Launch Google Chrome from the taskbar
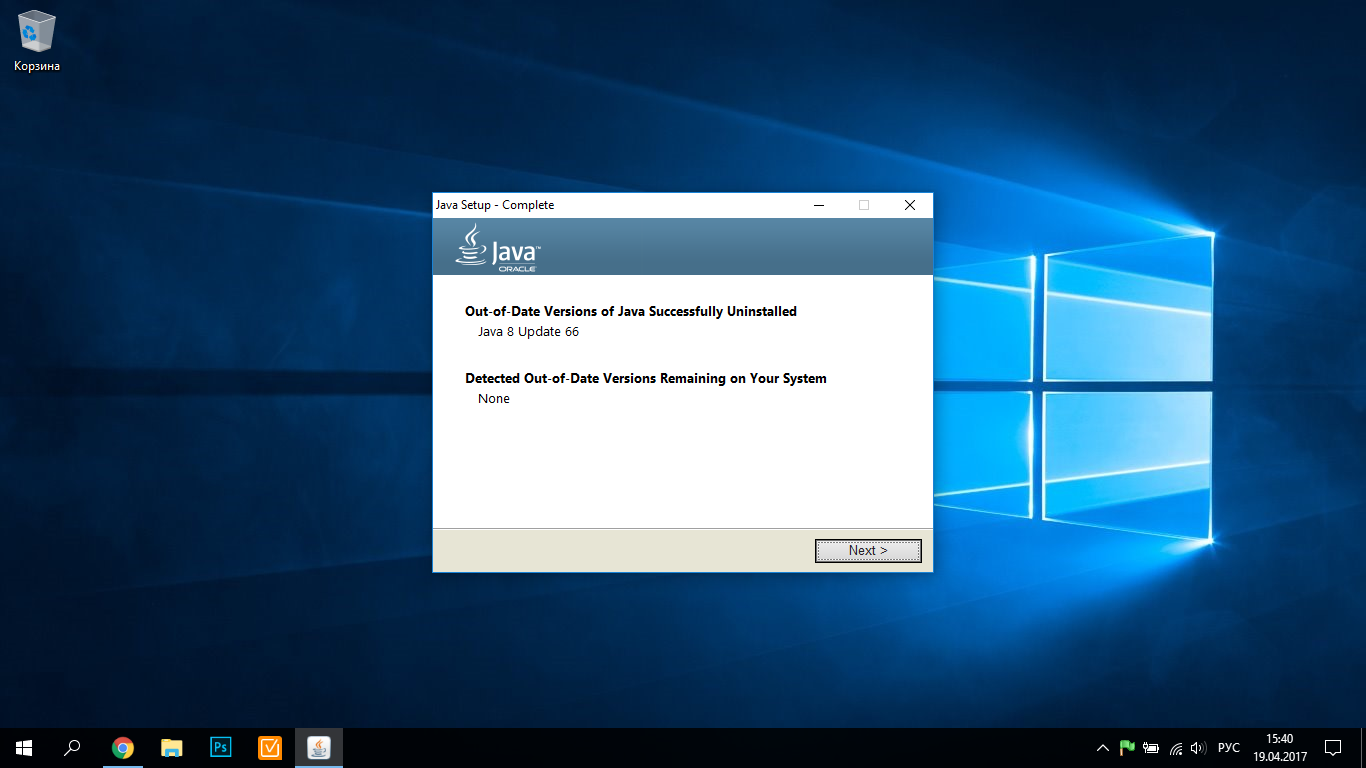Image resolution: width=1366 pixels, height=768 pixels. pyautogui.click(x=122, y=747)
